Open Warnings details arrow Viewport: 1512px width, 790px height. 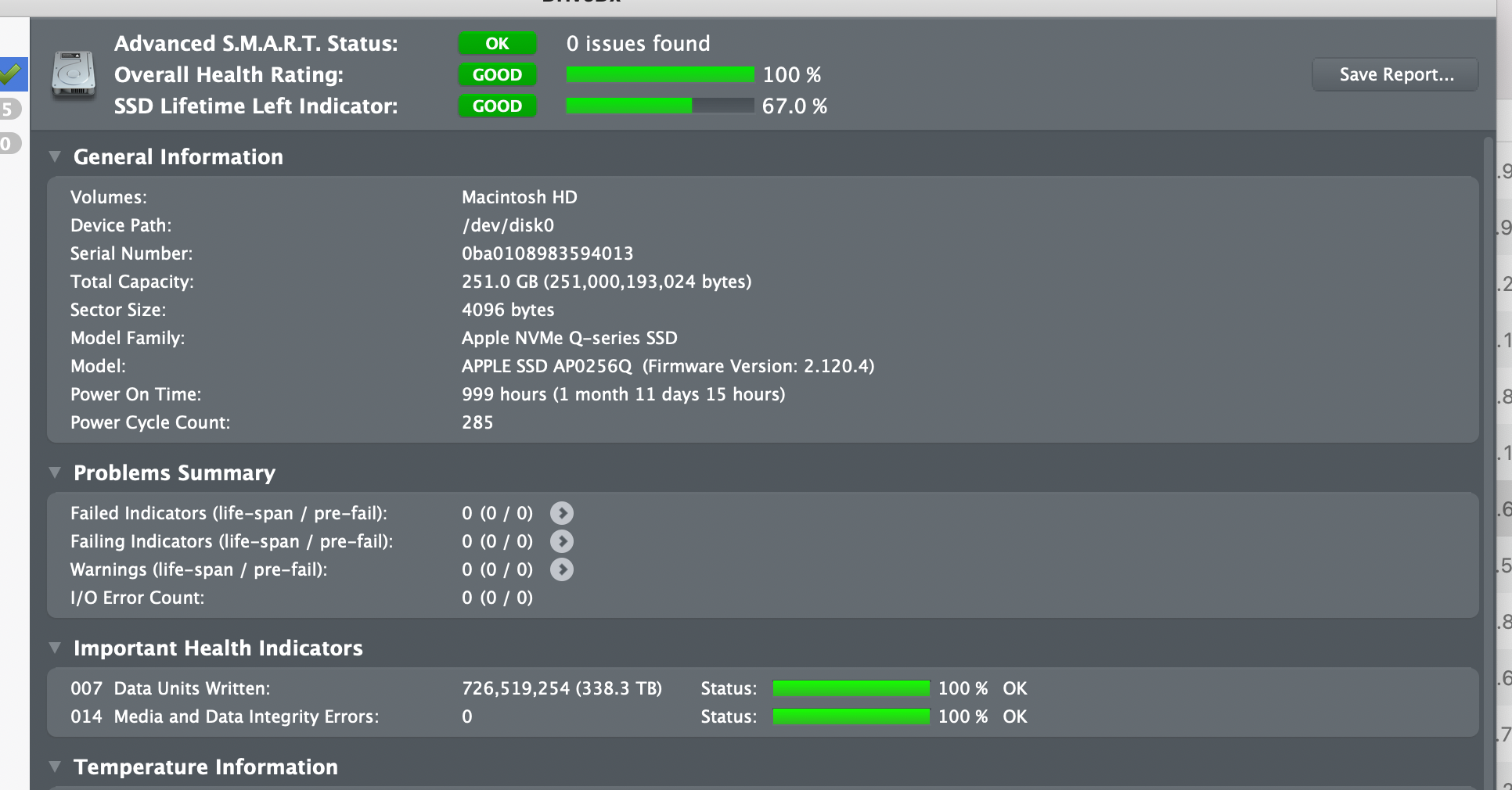561,569
